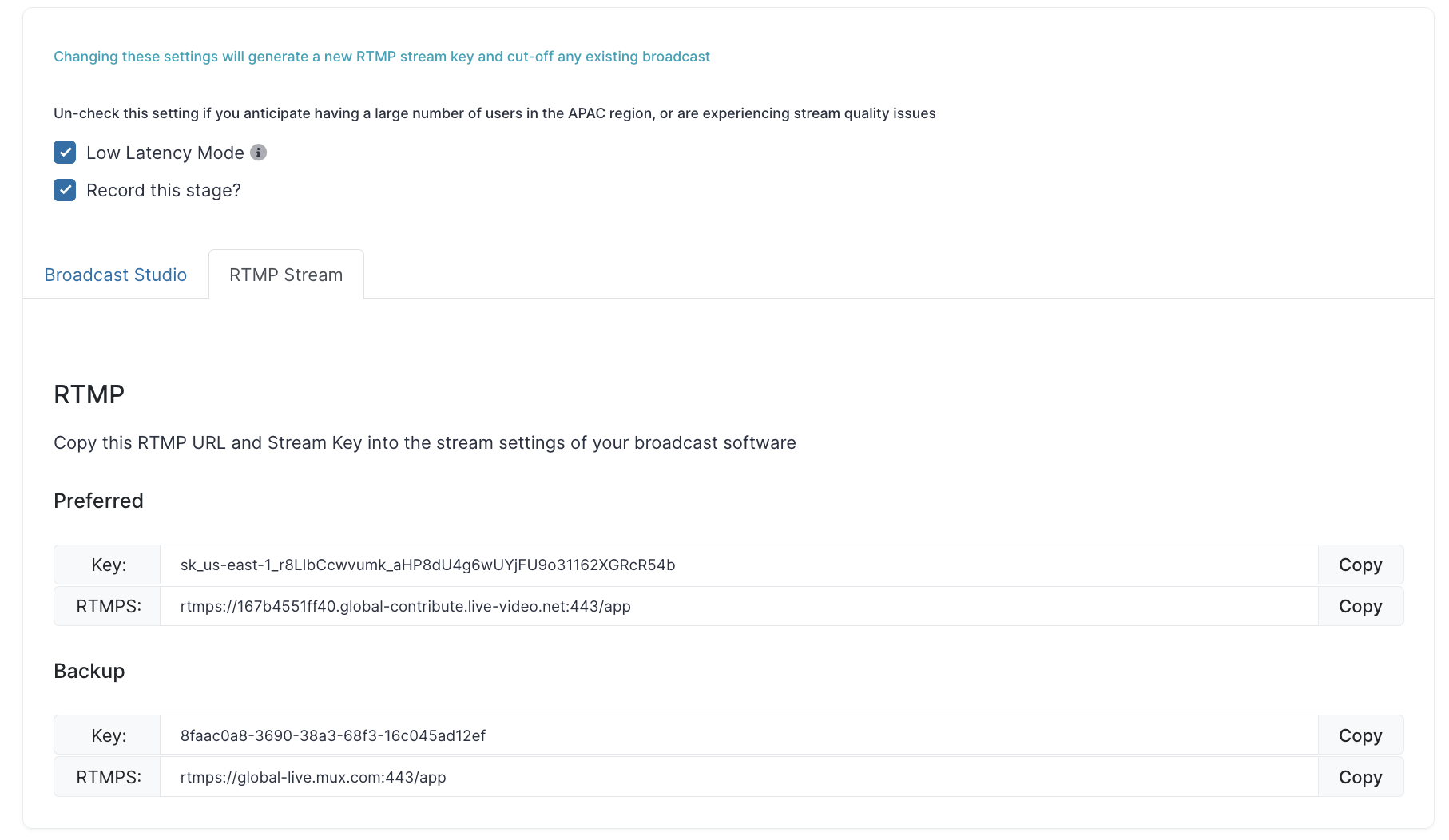This screenshot has height=840, width=1449.
Task: Click the 'RTMP' heading
Action: (89, 394)
